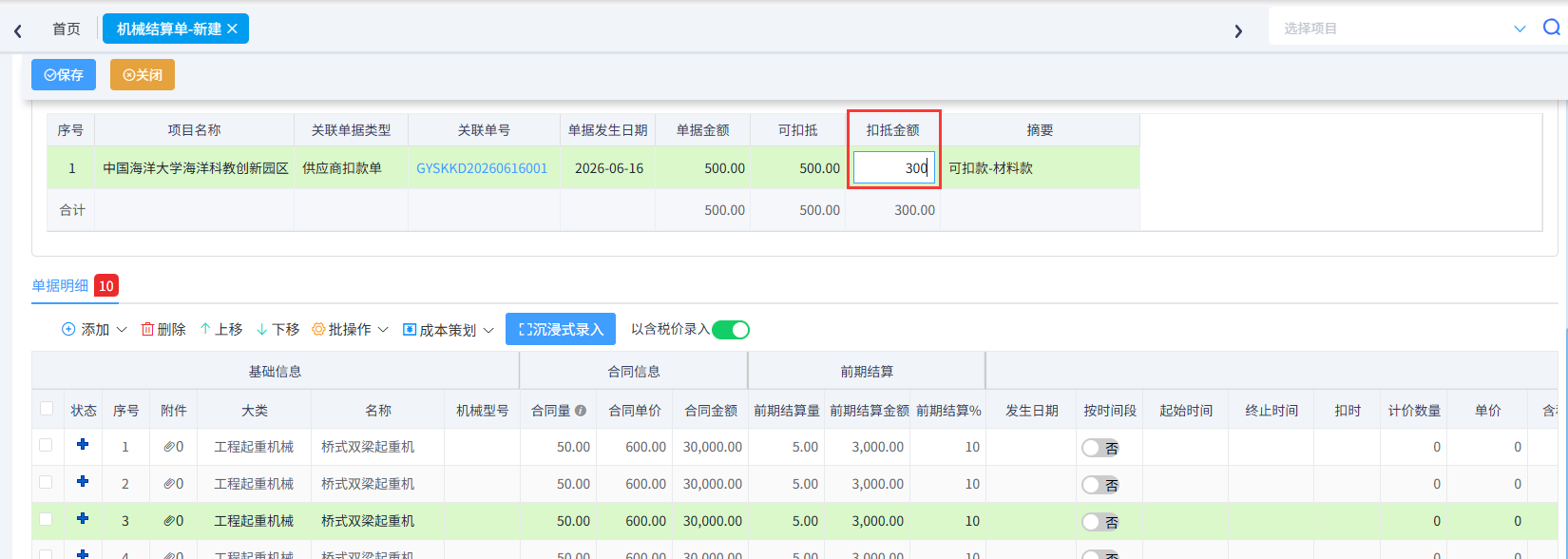The height and width of the screenshot is (559, 1568).
Task: Click the right tab navigation arrow
Action: coord(1238,30)
